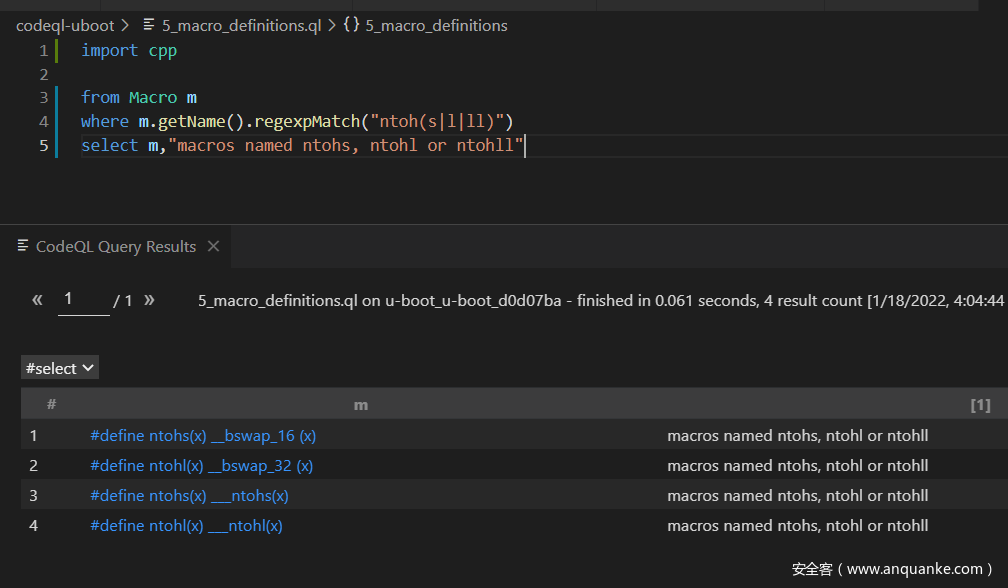Go to next results page

point(149,300)
